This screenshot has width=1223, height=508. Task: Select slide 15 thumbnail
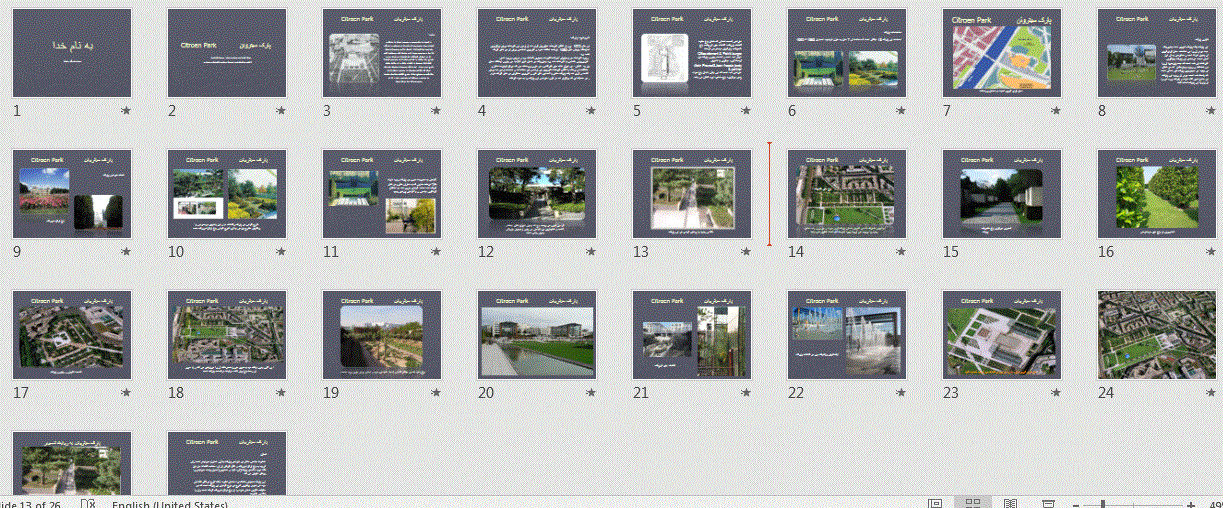point(1002,194)
